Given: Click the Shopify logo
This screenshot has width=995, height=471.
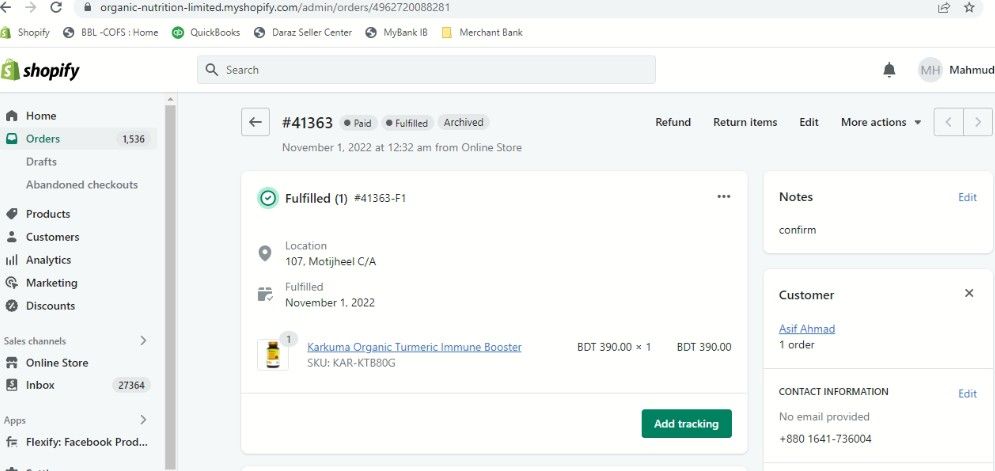Looking at the screenshot, I should coord(40,70).
